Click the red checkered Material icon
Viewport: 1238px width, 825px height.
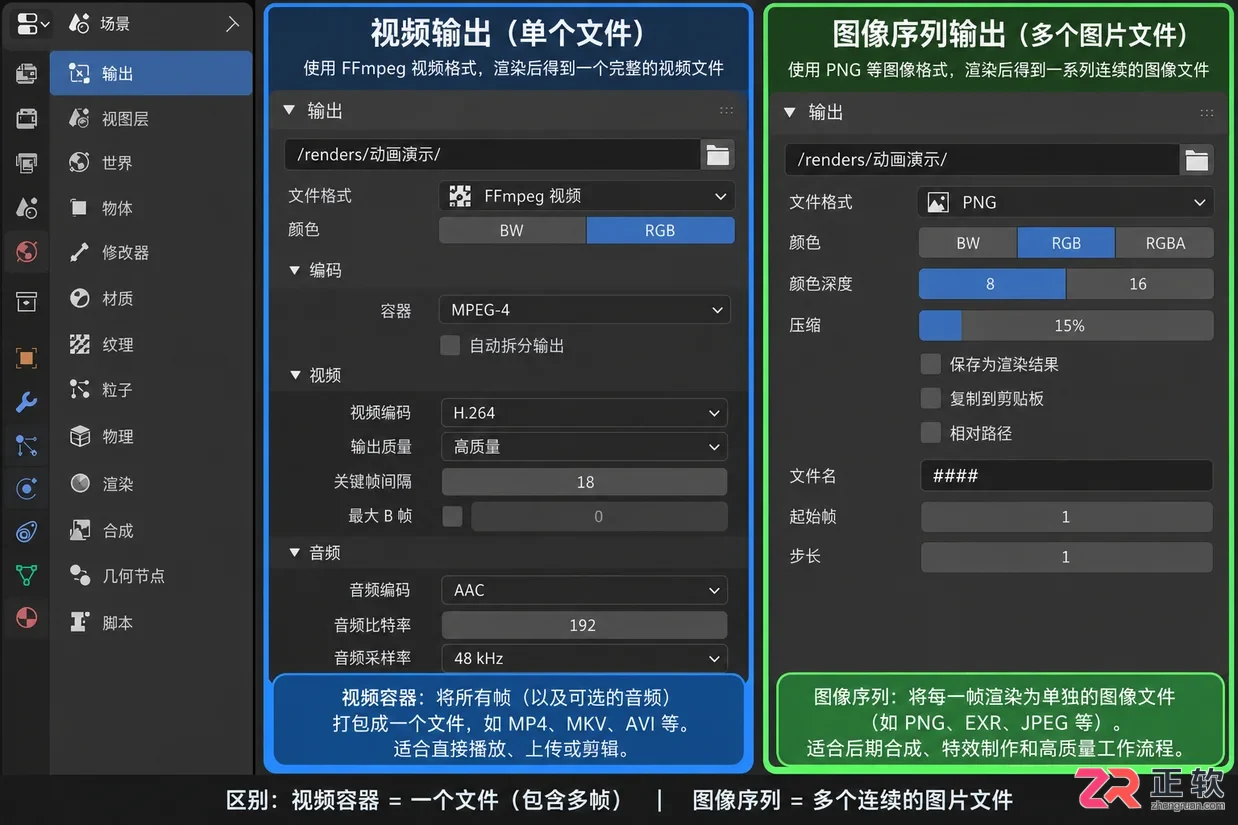26,618
